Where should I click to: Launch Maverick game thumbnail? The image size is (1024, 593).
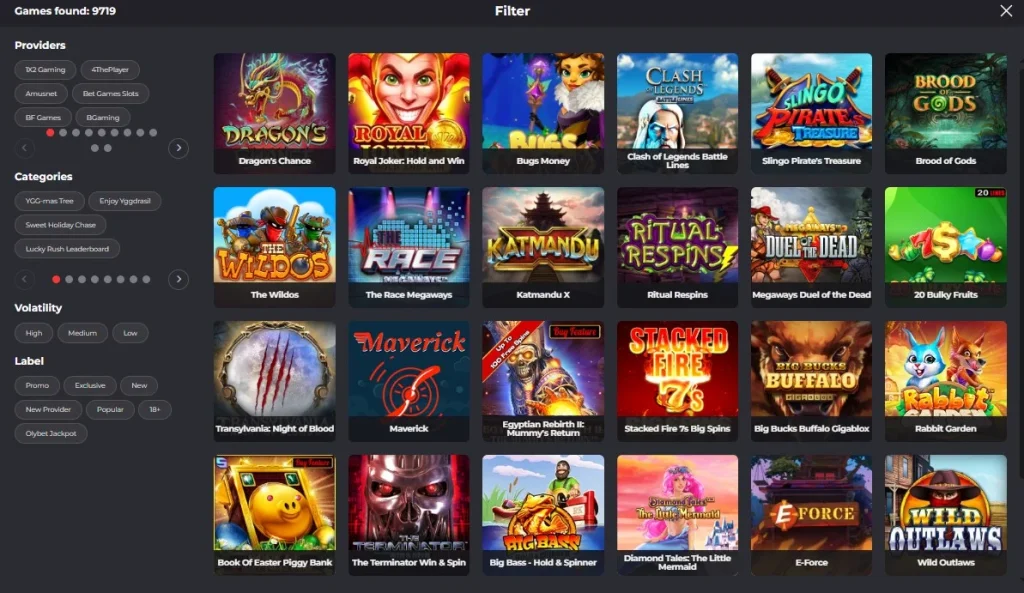[x=409, y=381]
